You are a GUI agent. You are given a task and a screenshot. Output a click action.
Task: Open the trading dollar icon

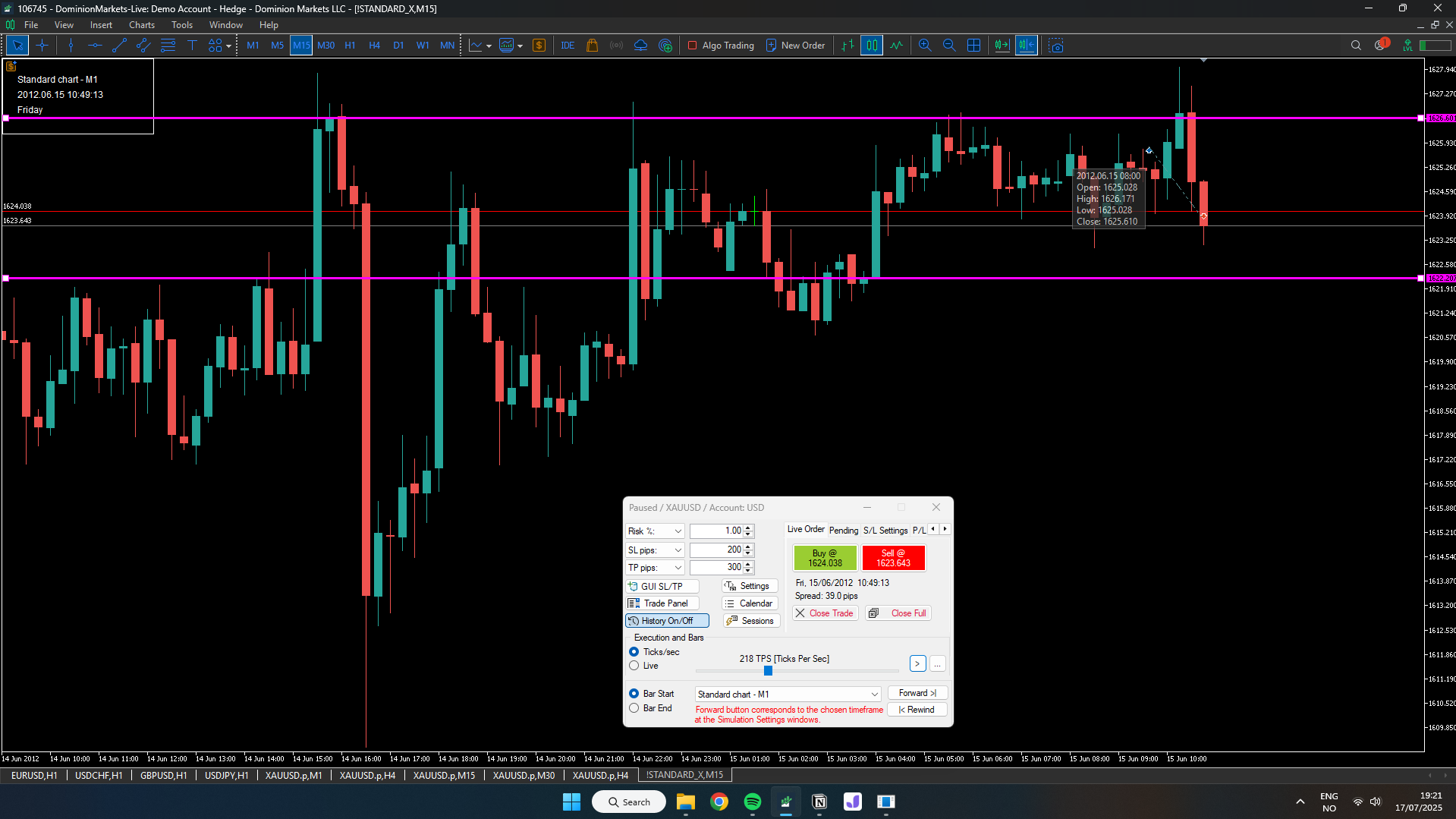539,46
